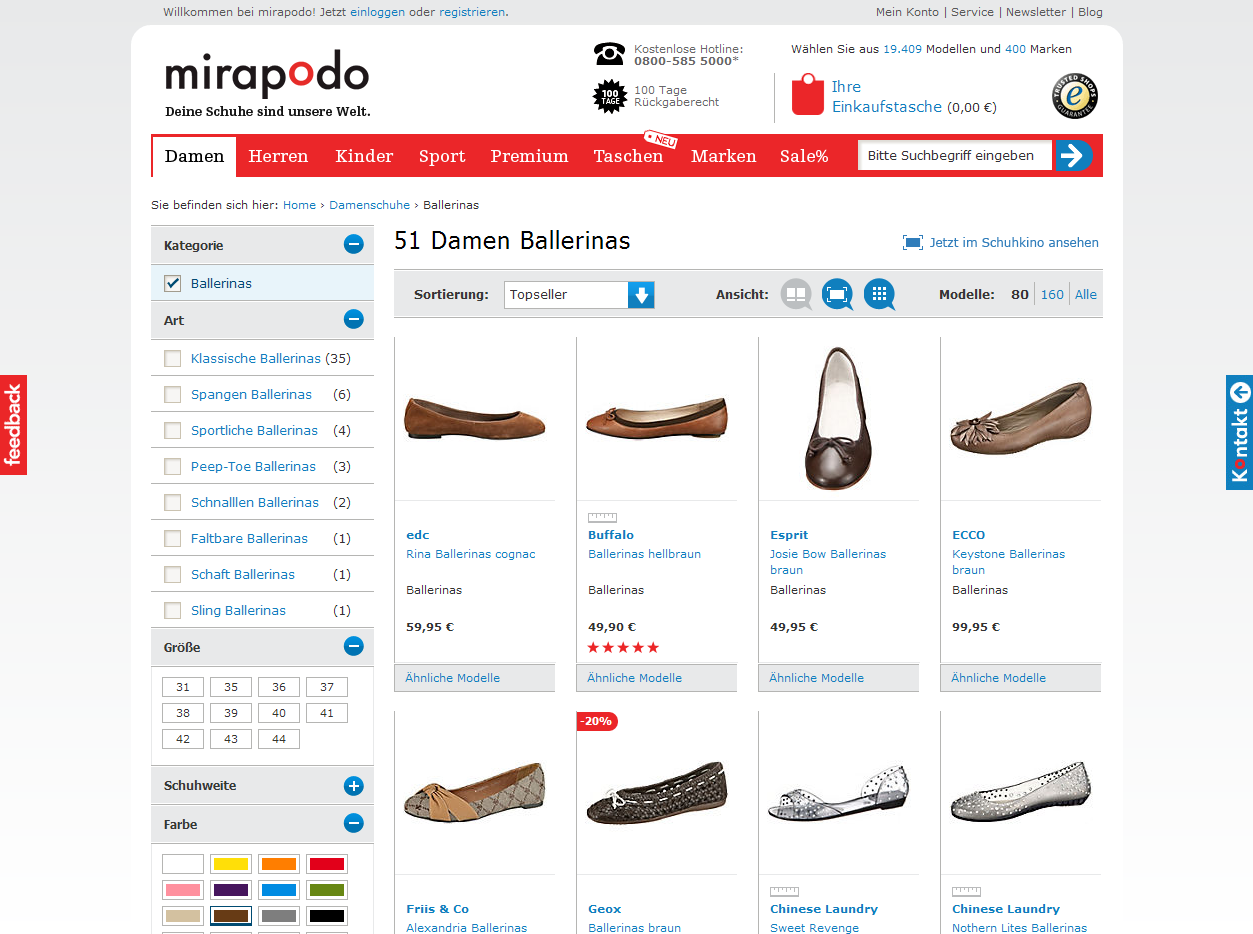Switch to small grid view icon
This screenshot has width=1253, height=934.
click(879, 294)
